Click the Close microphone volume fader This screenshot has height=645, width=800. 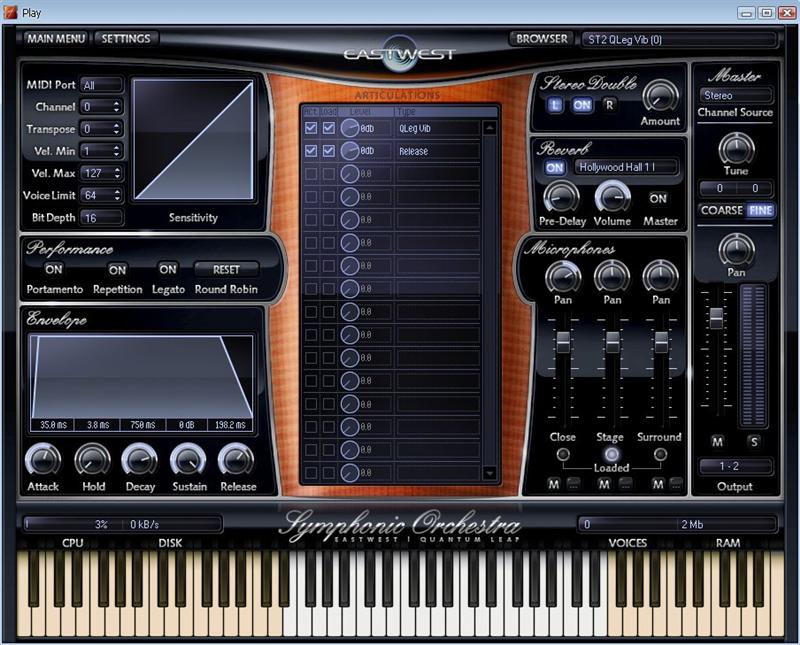click(563, 341)
